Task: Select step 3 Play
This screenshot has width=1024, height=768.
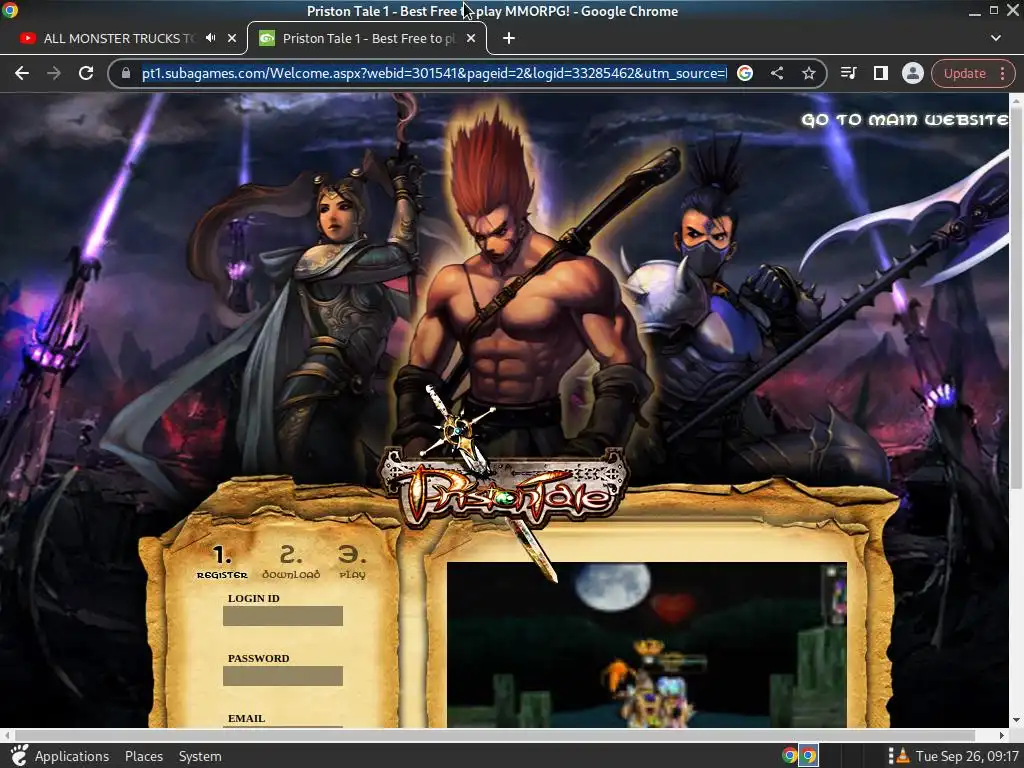Action: pyautogui.click(x=353, y=562)
